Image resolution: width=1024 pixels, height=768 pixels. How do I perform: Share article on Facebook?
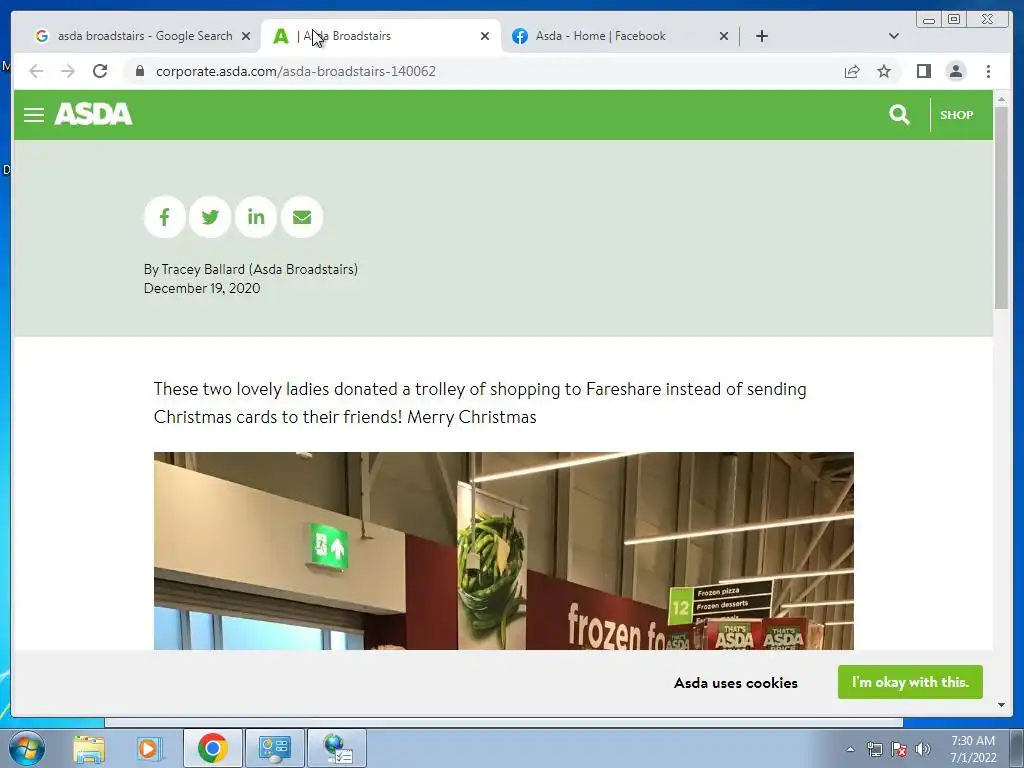click(165, 217)
